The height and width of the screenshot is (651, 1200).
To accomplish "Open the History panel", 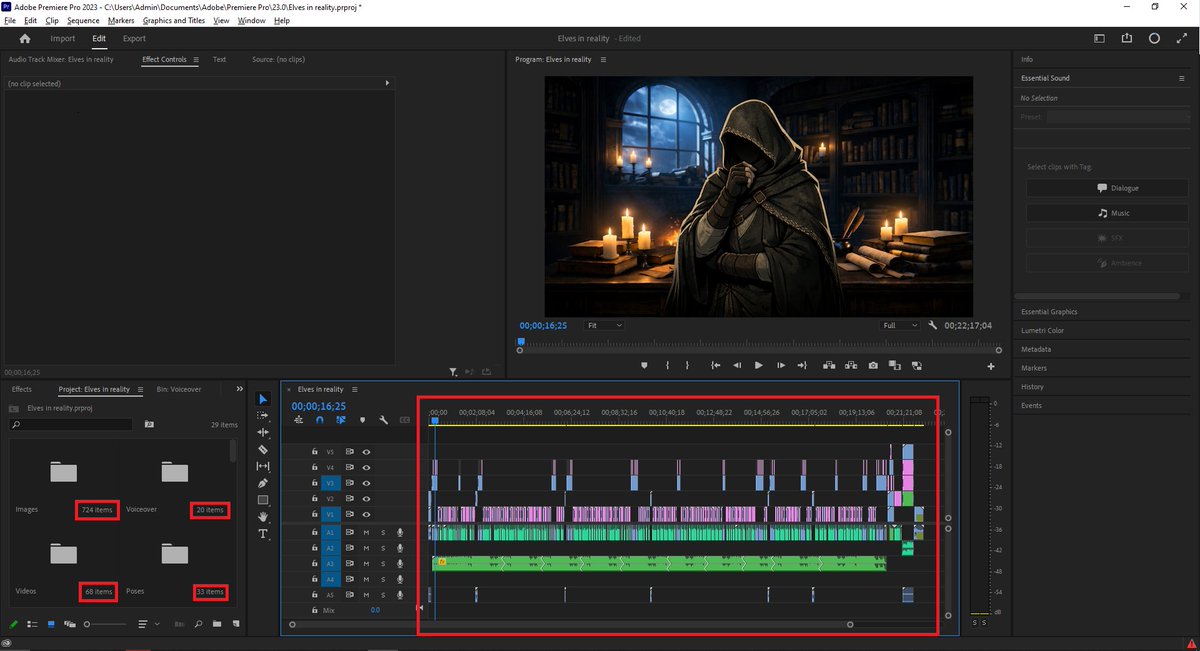I will pos(1032,387).
